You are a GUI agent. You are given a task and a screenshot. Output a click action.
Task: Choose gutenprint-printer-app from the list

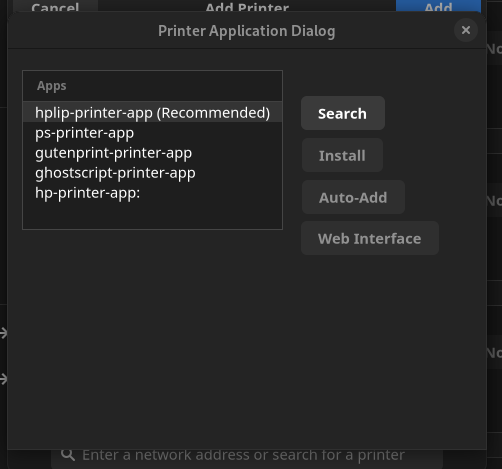point(152,153)
